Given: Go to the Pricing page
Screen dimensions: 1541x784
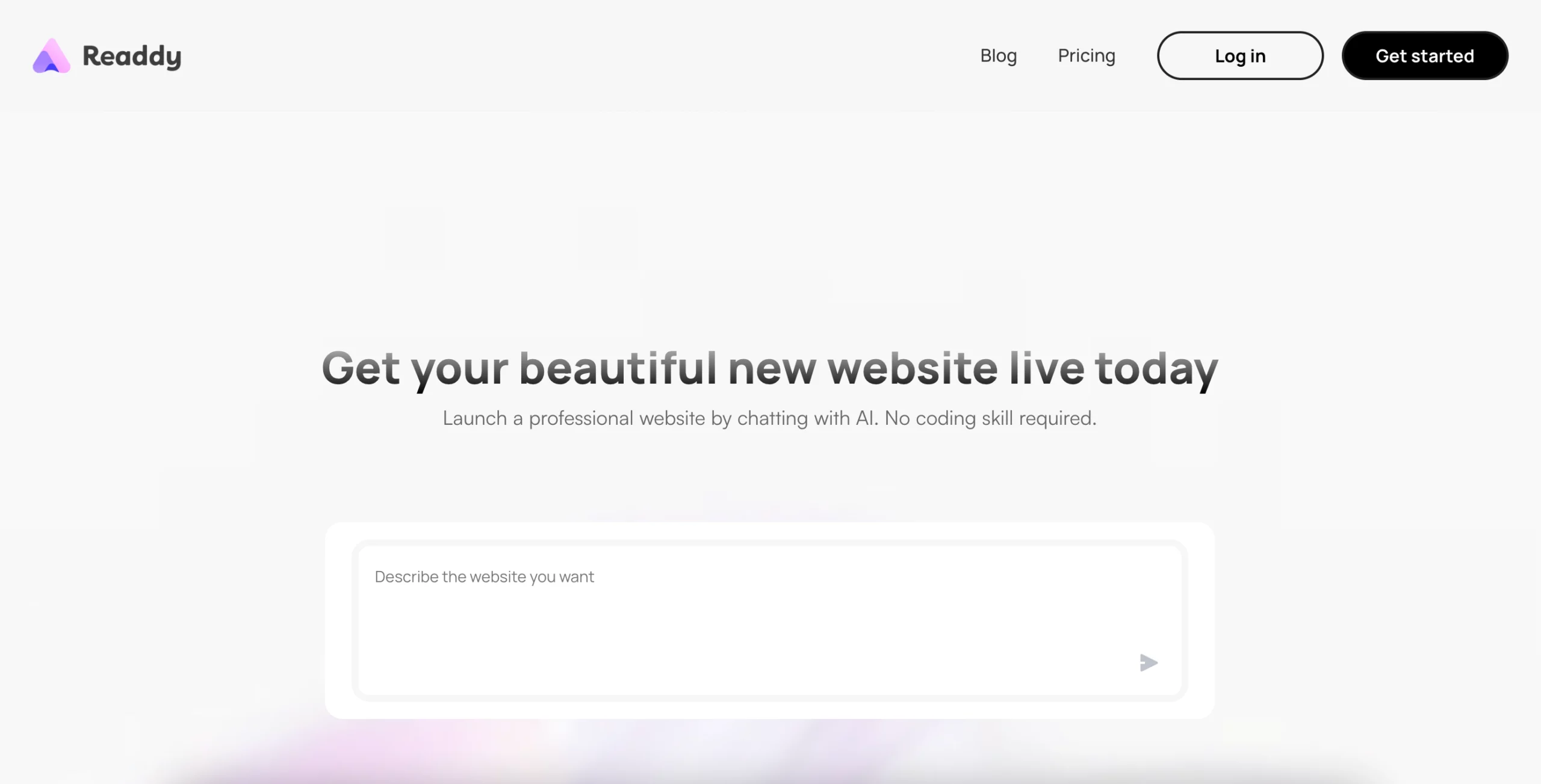Looking at the screenshot, I should [1087, 56].
